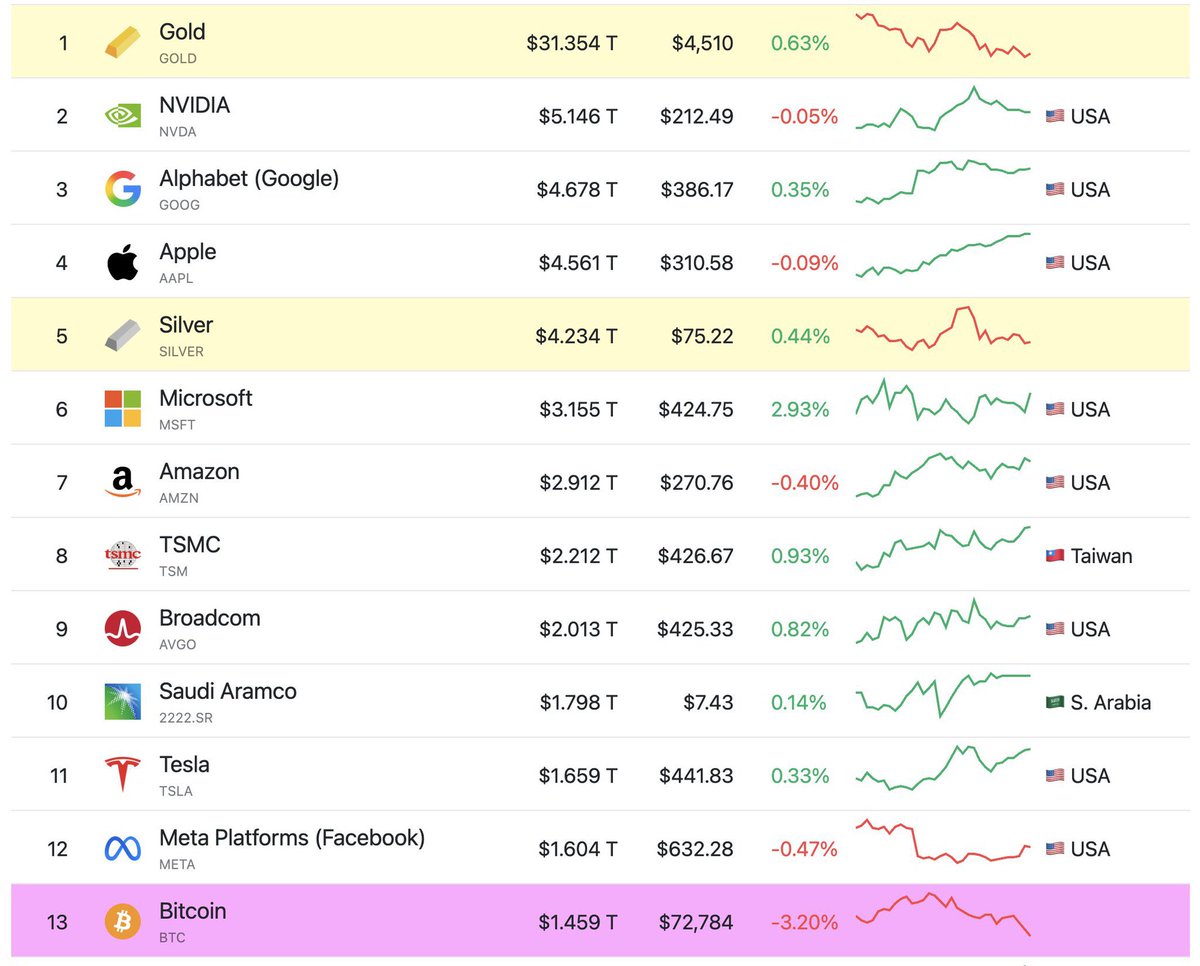Viewport: 1200px width, 966px height.
Task: Click Tesla market cap $1.659 T
Action: click(578, 775)
